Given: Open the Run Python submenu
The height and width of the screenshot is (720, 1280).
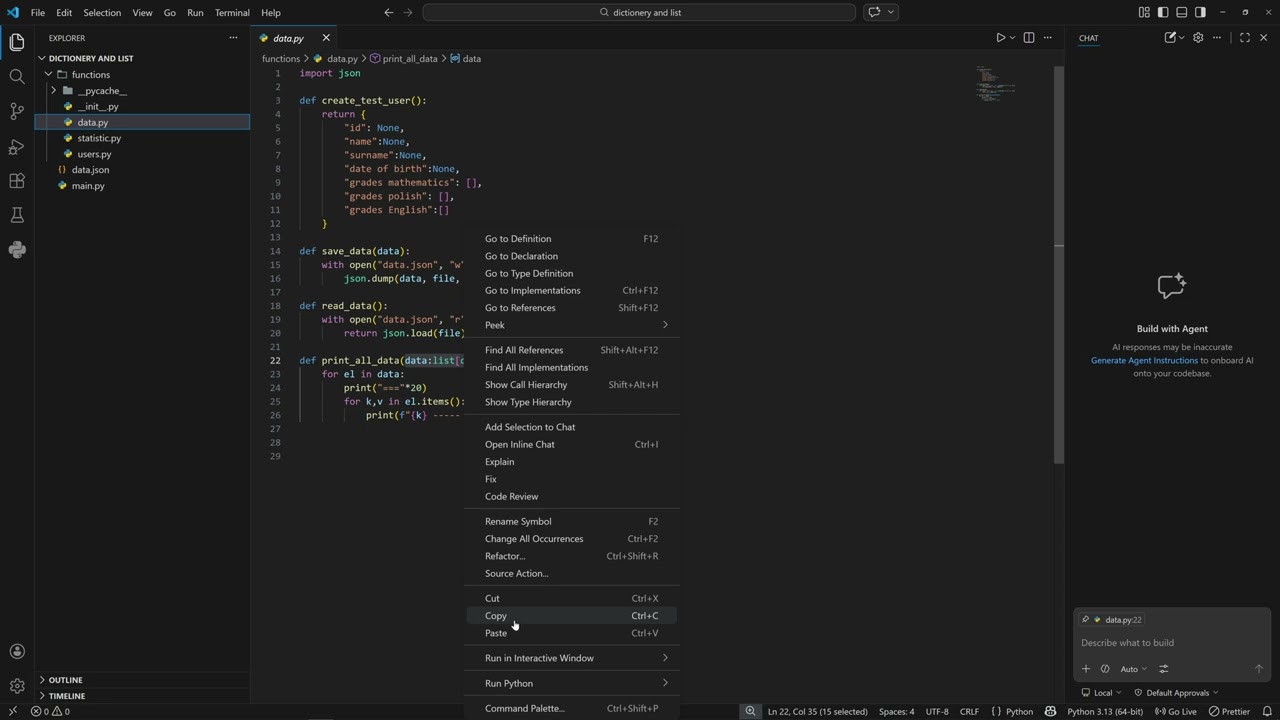Looking at the screenshot, I should [573, 684].
